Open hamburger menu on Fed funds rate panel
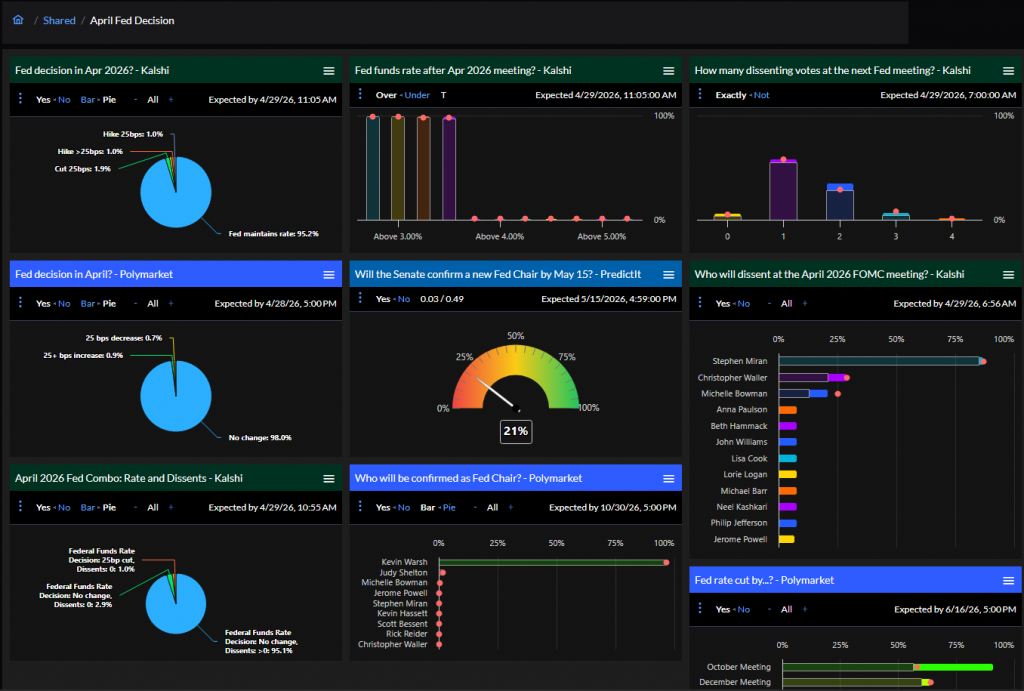This screenshot has height=691, width=1024. pyautogui.click(x=669, y=71)
